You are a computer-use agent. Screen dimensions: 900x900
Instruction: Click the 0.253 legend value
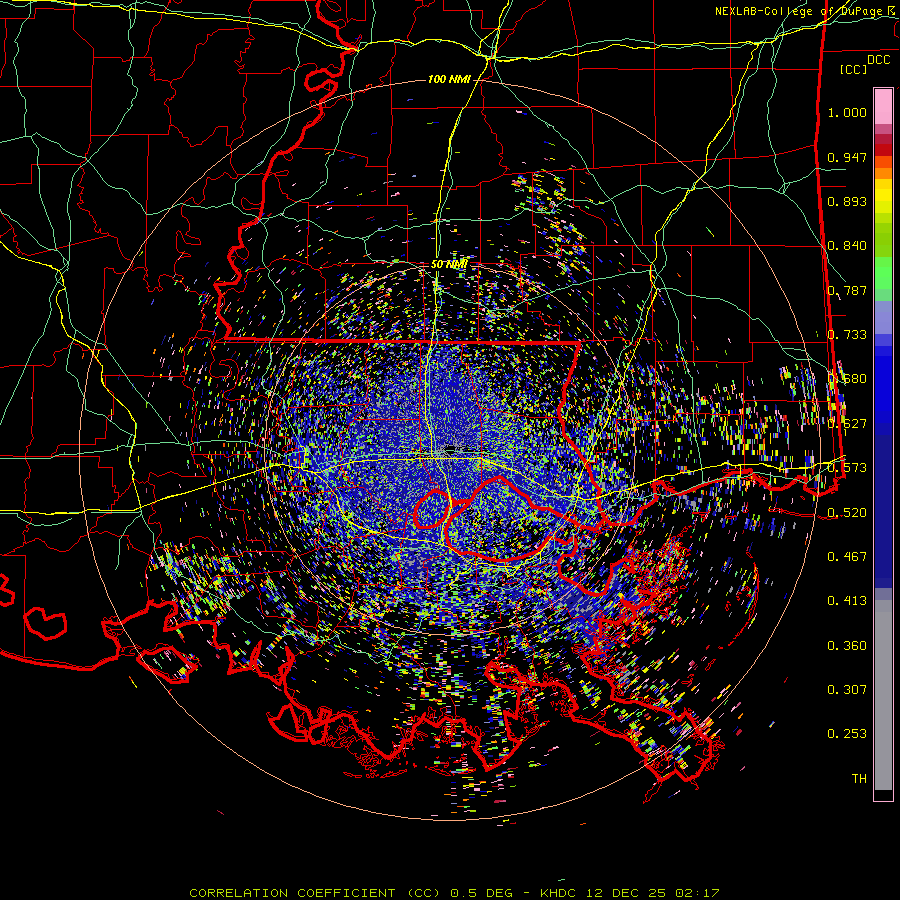pos(847,734)
